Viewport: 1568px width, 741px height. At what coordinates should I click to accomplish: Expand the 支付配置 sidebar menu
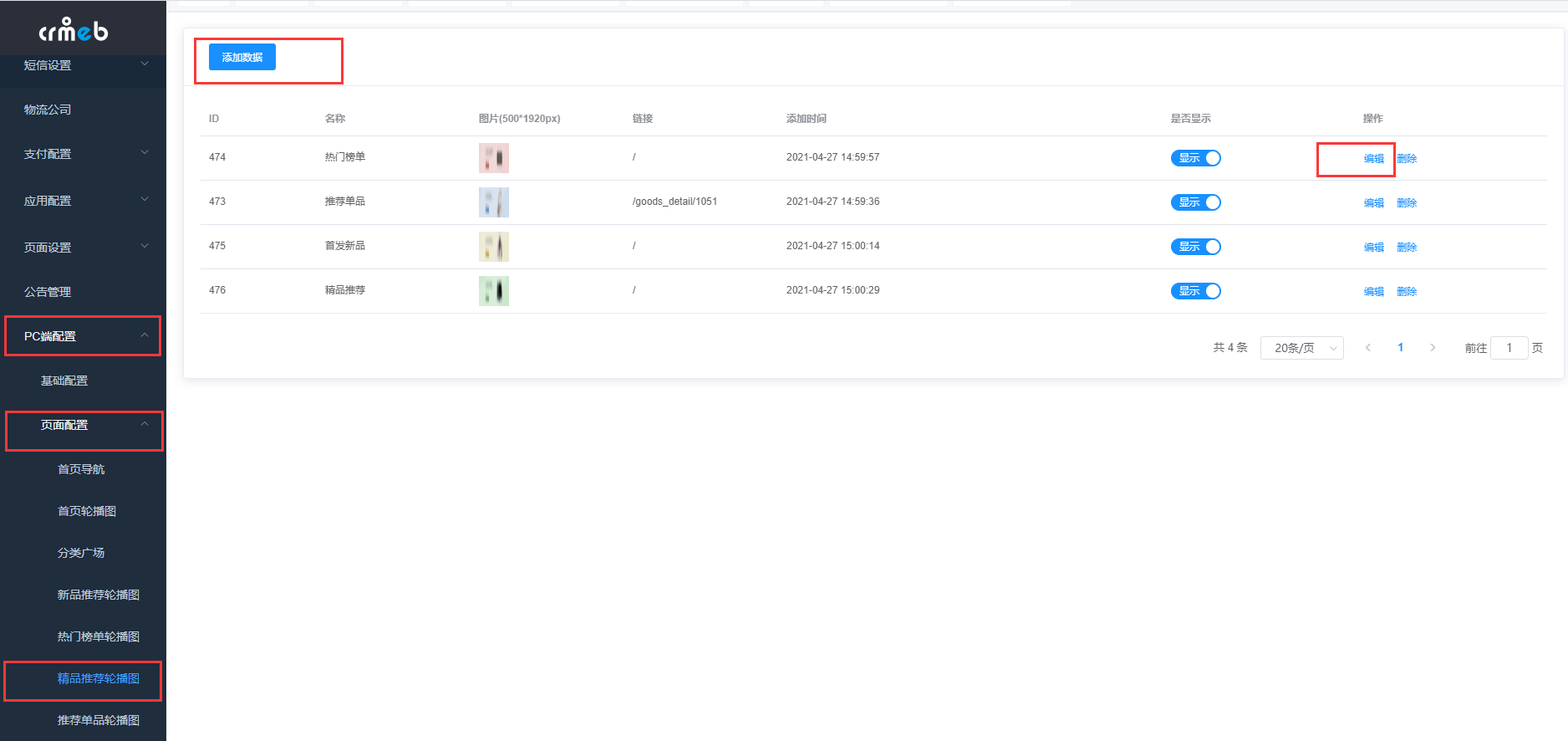(x=83, y=154)
